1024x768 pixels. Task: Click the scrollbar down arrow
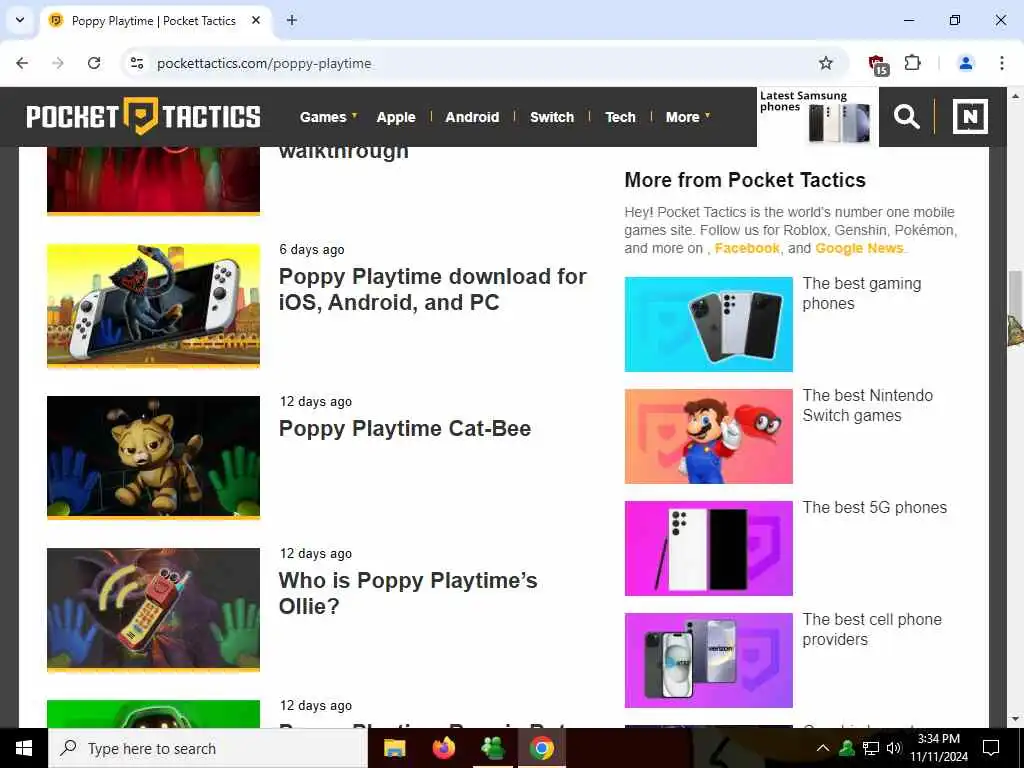pyautogui.click(x=1016, y=720)
